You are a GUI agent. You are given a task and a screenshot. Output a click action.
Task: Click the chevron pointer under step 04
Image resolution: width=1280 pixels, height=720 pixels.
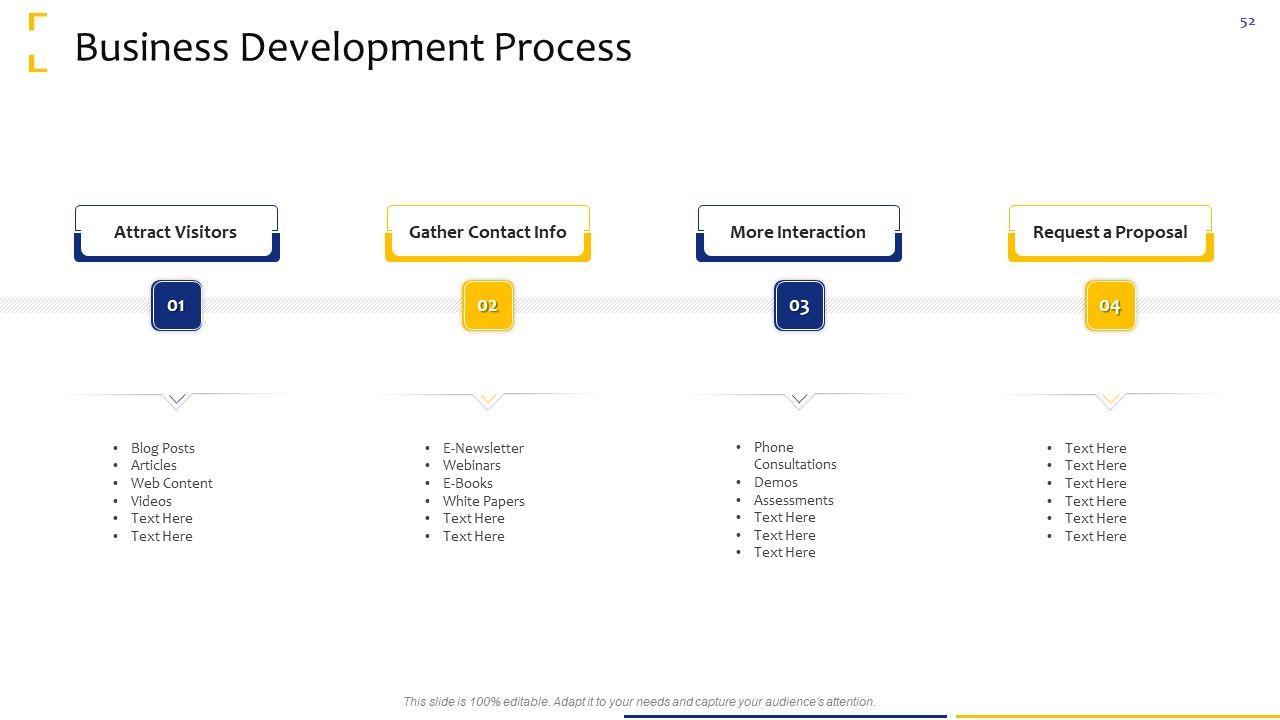coord(1110,401)
